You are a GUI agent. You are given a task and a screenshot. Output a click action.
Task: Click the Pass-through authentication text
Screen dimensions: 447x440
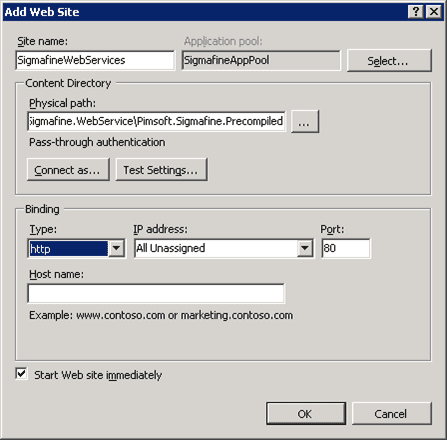[x=97, y=142]
